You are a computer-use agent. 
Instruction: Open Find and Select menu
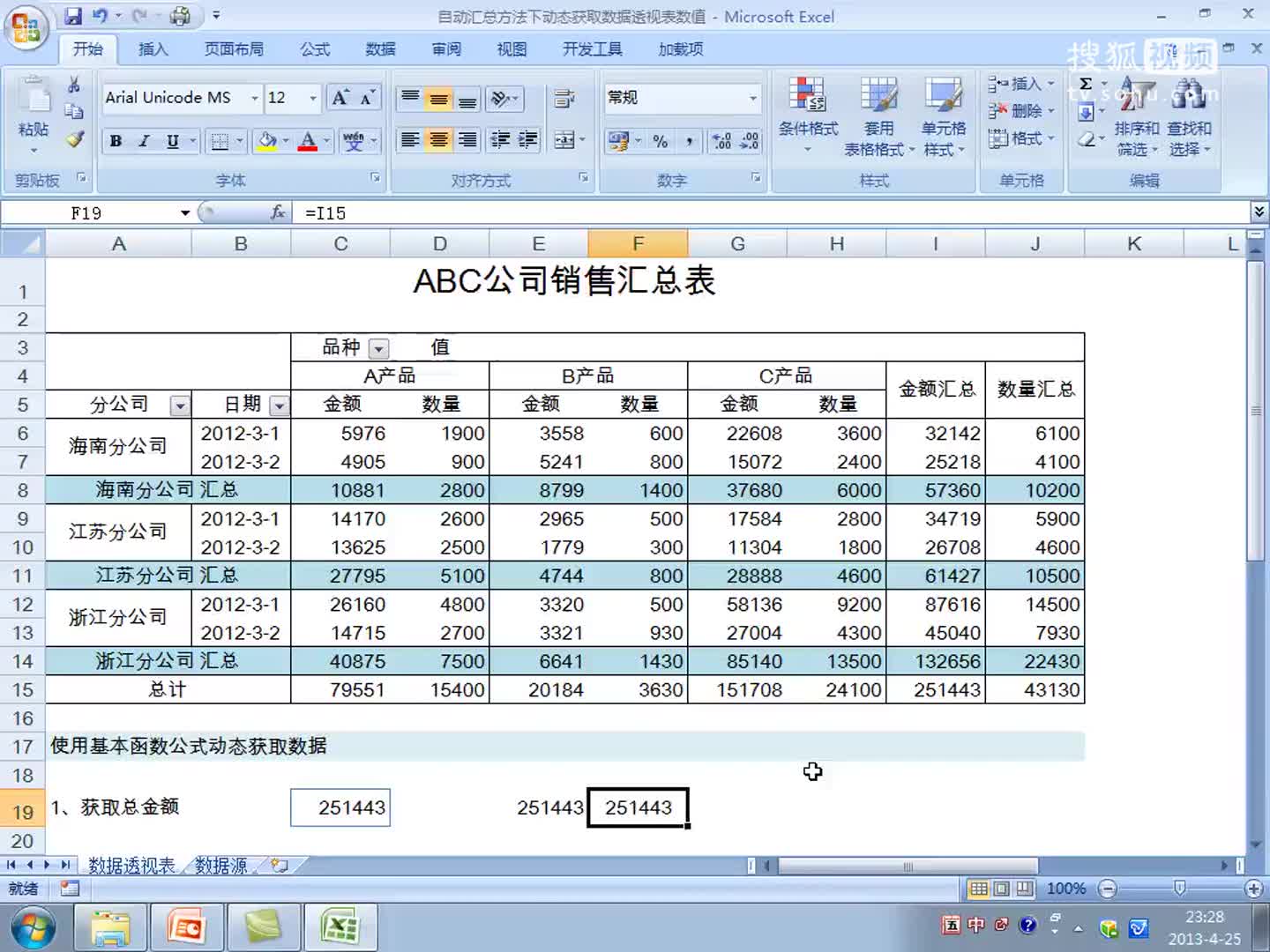[1190, 115]
